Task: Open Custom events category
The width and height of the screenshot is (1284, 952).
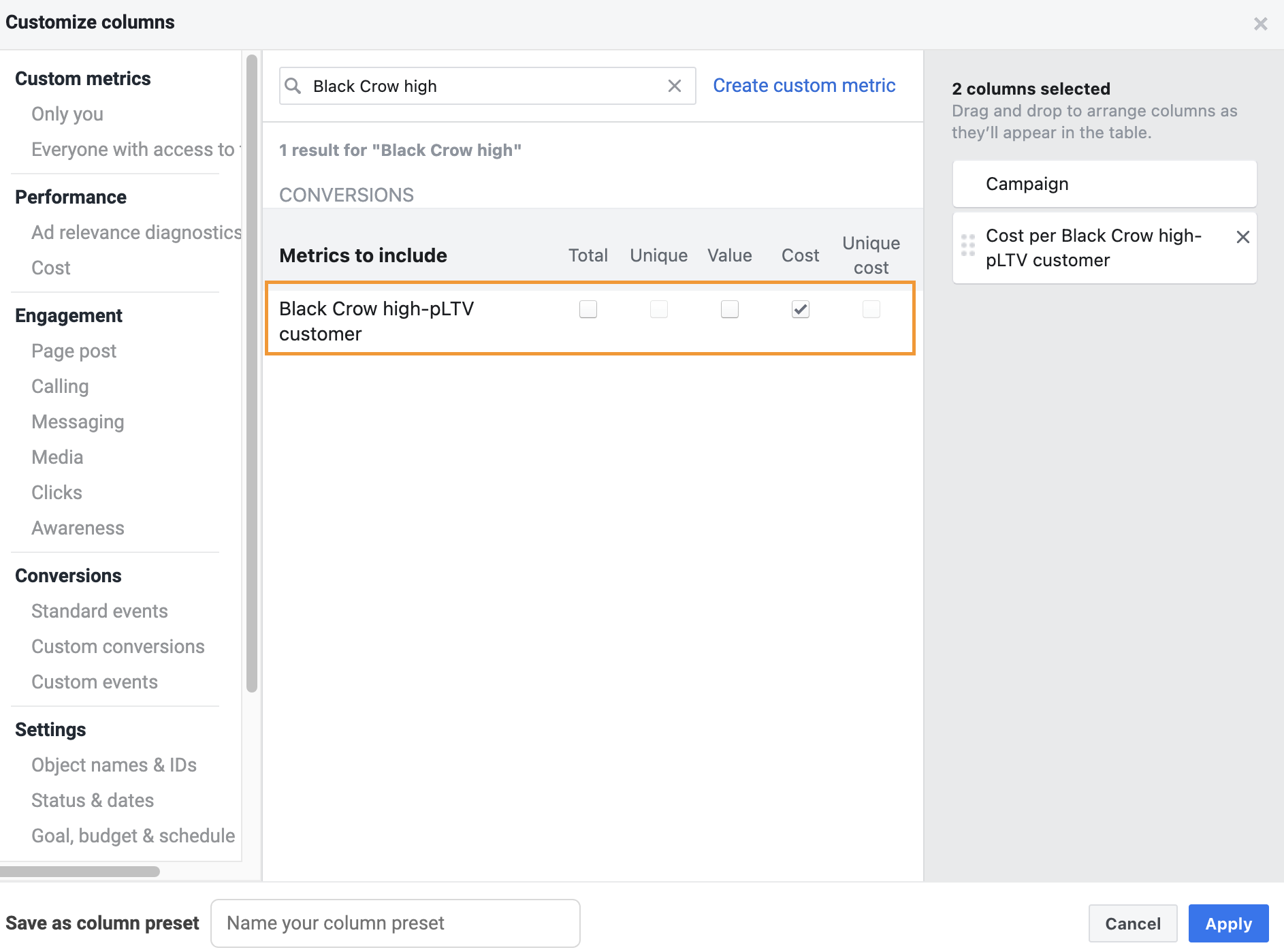Action: pyautogui.click(x=95, y=682)
